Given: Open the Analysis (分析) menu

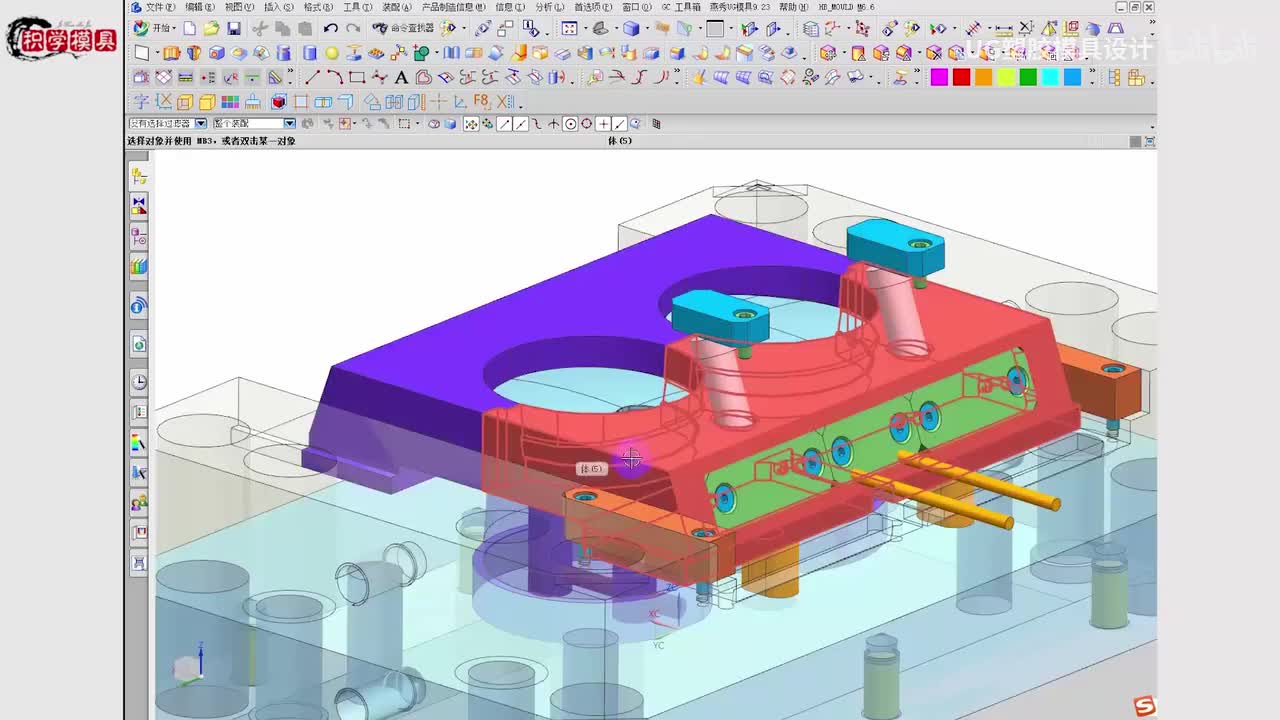Looking at the screenshot, I should click(550, 7).
